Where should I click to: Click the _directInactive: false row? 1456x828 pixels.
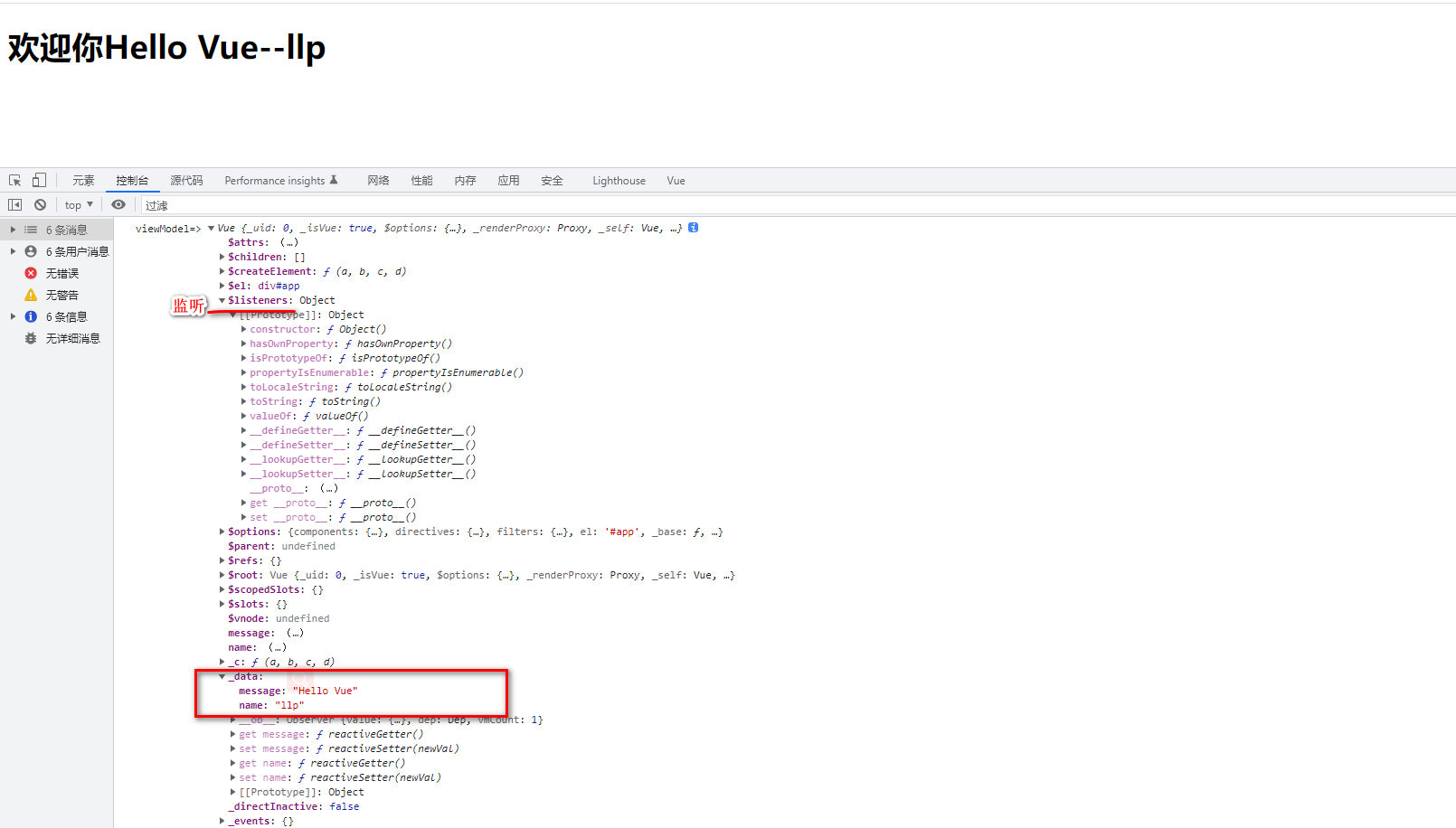(x=294, y=806)
